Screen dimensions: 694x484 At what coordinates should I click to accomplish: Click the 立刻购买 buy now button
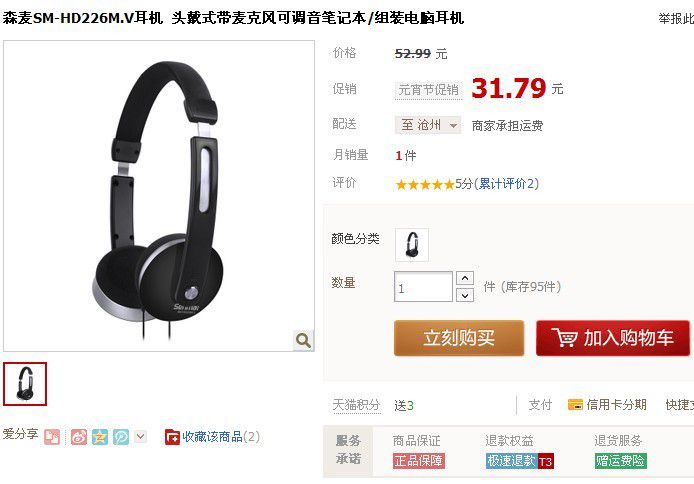coord(459,338)
